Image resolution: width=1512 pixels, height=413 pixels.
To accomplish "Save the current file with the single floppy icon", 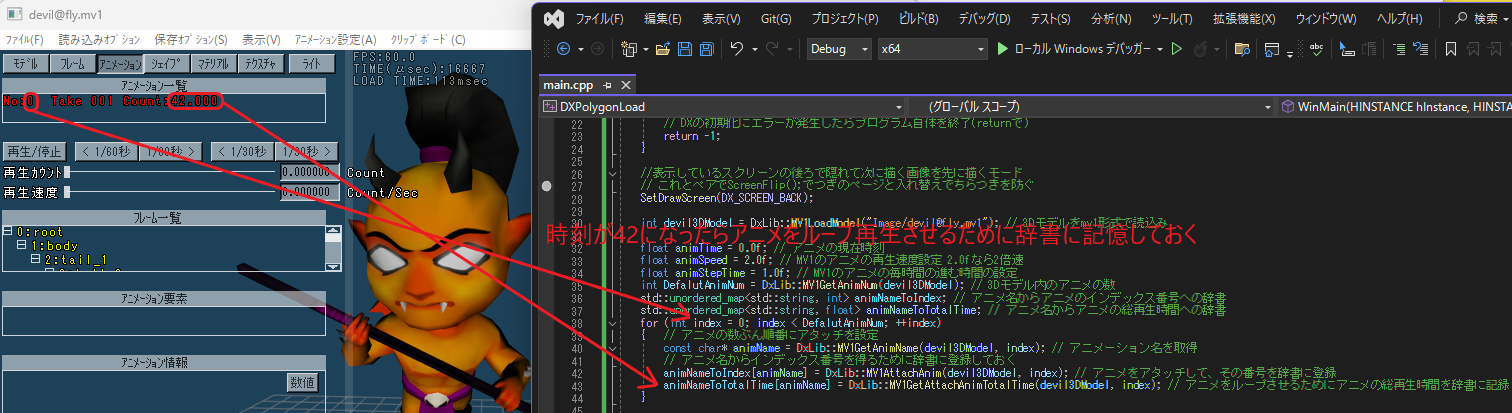I will [x=685, y=49].
